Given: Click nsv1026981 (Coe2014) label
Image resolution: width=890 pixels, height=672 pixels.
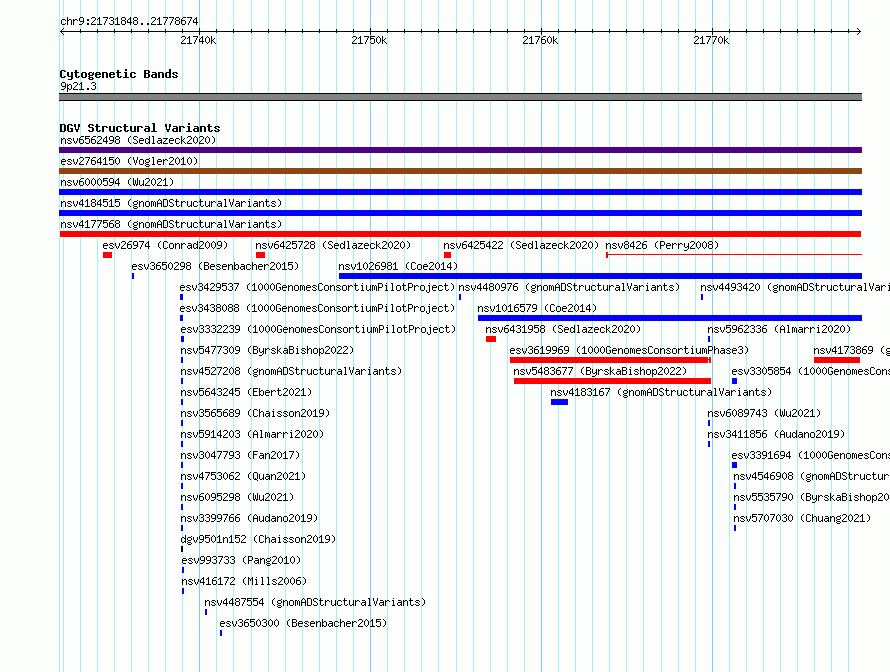Looking at the screenshot, I should click(x=398, y=266).
